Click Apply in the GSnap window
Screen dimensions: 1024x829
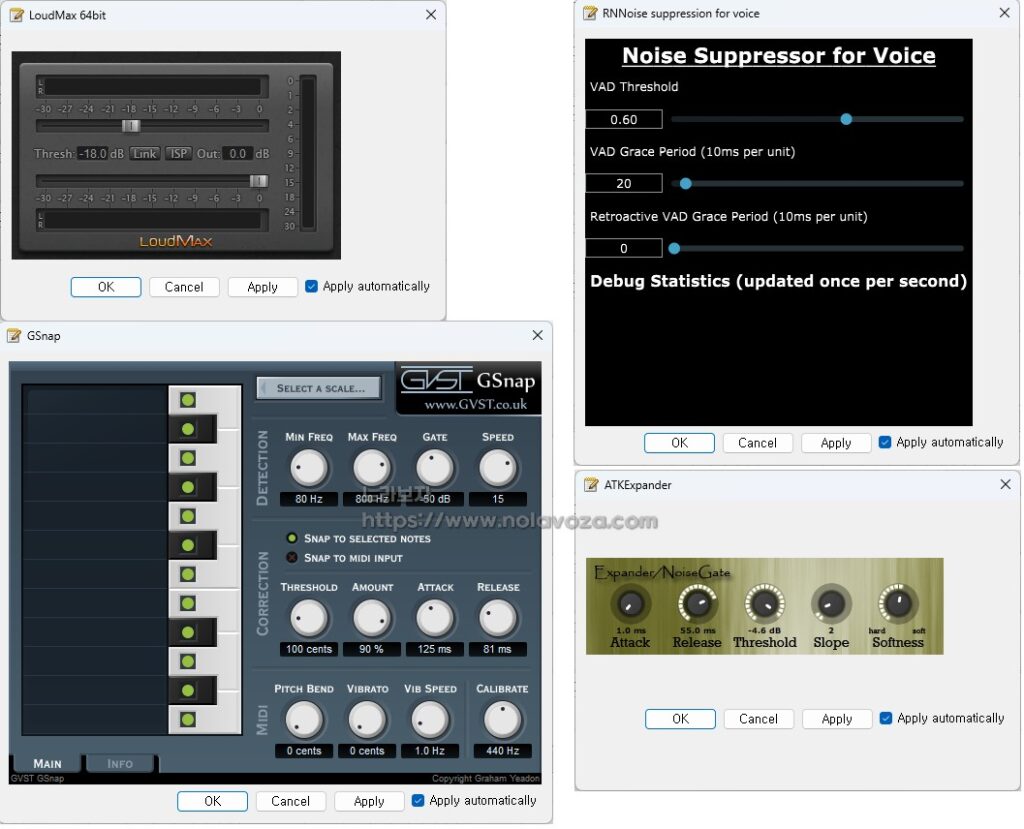click(x=369, y=802)
